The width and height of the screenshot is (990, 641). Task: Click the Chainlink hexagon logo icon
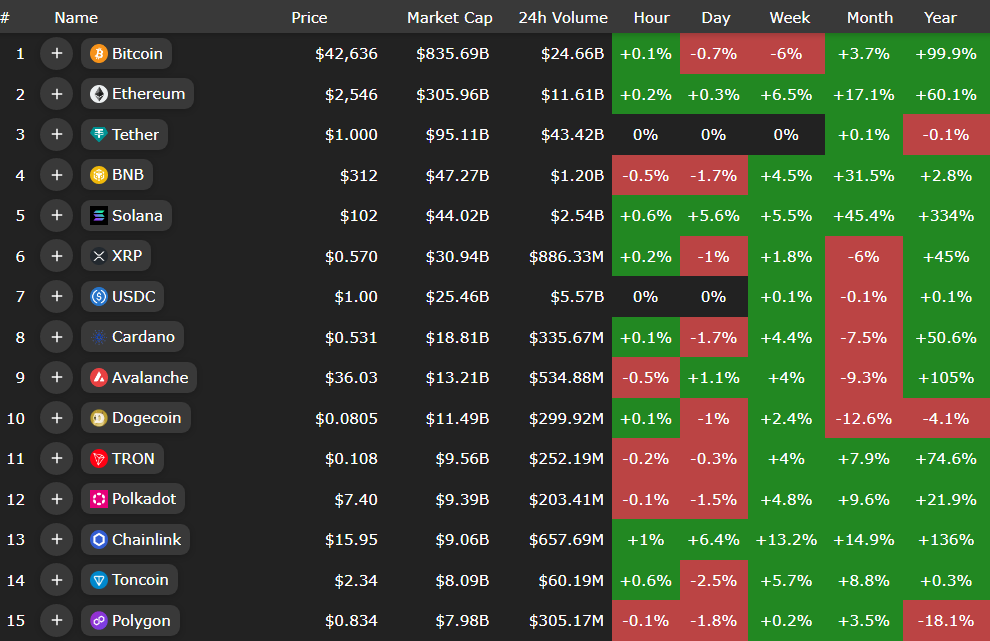coord(99,540)
